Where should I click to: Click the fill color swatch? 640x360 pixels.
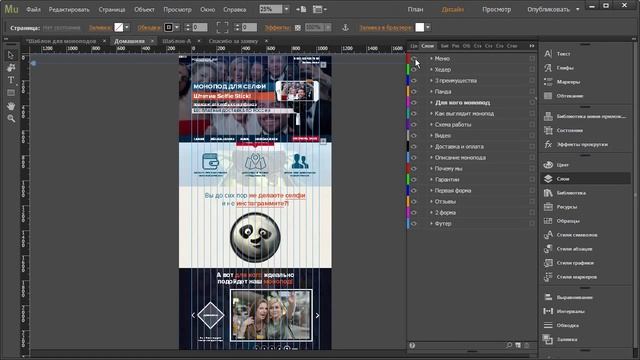click(118, 27)
